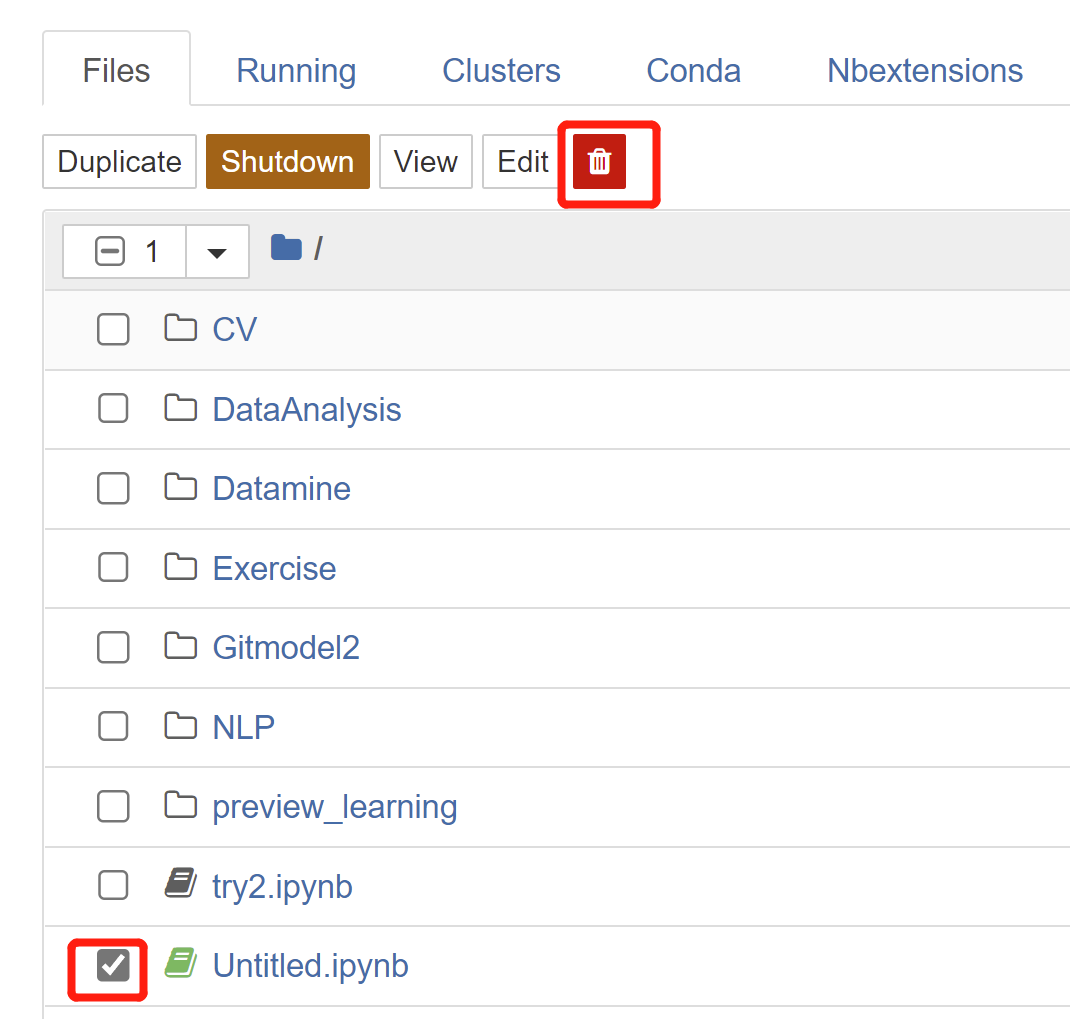
Task: Click the try2.ipynb notebook icon
Action: [180, 884]
